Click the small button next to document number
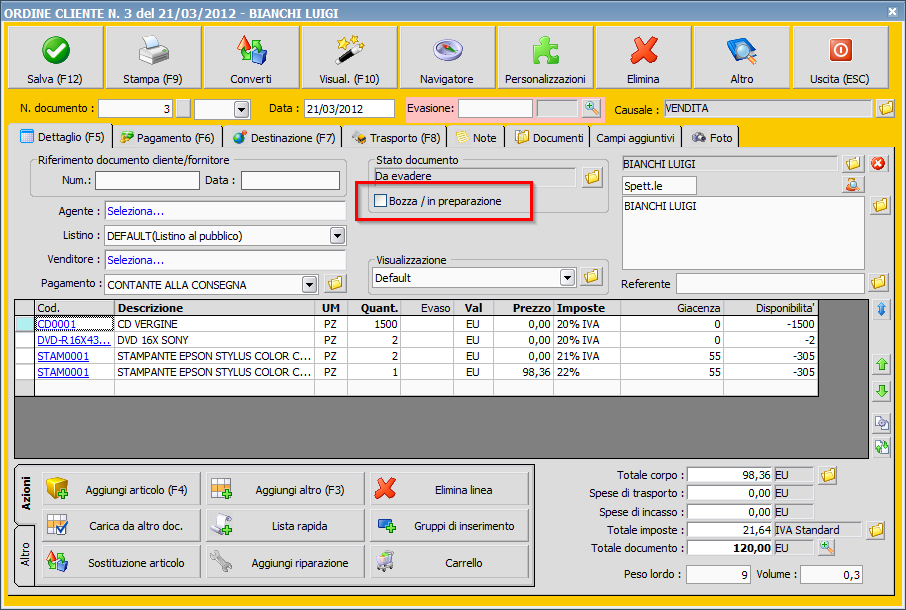Viewport: 906px width, 610px height. coord(183,109)
